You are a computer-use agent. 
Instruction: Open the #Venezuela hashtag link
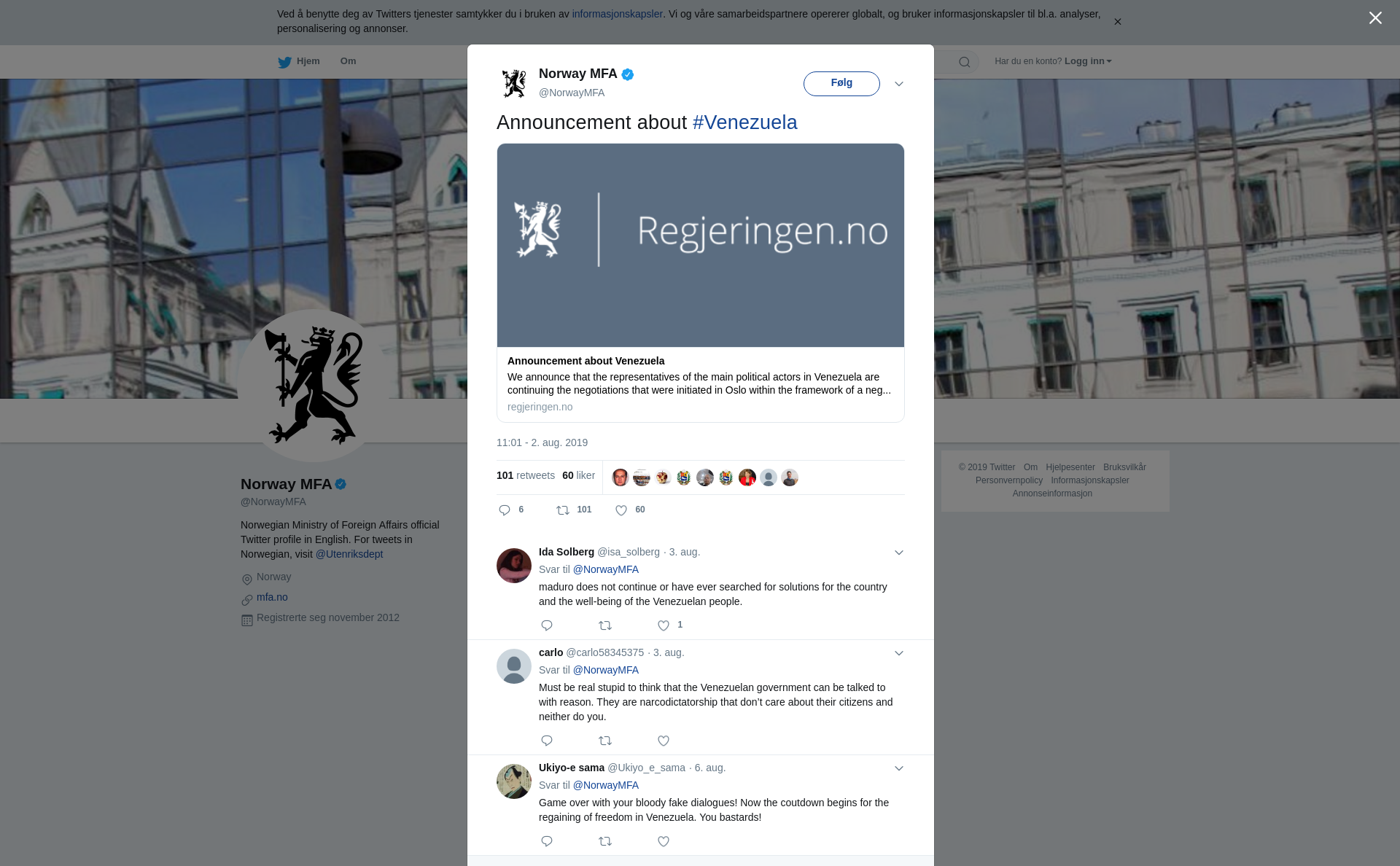(744, 122)
